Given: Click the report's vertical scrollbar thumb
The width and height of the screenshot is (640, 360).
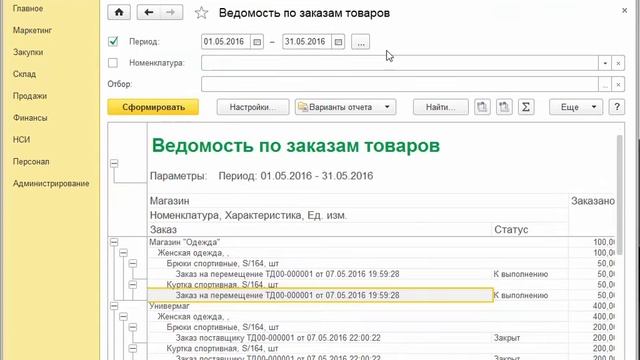Looking at the screenshot, I should click(x=620, y=195).
